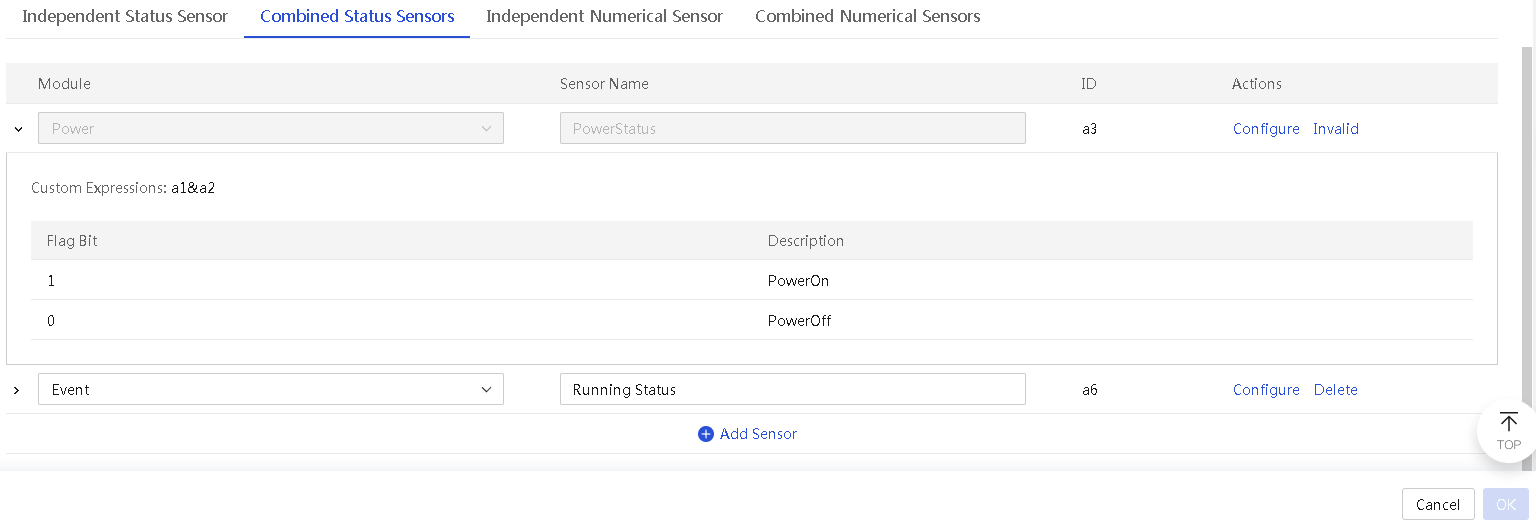Switch to Independent Status Sensor tab
1536x527 pixels.
pyautogui.click(x=125, y=16)
